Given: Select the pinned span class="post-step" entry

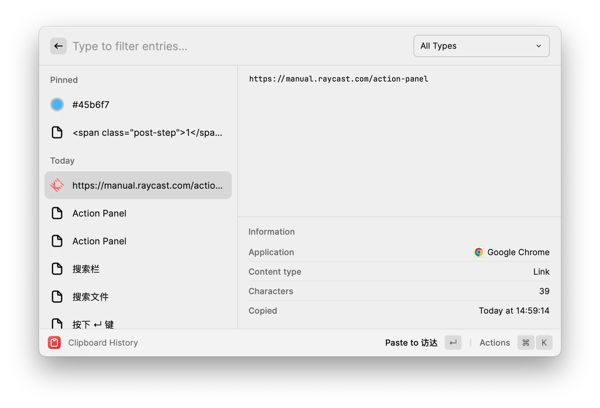Looking at the screenshot, I should point(138,132).
